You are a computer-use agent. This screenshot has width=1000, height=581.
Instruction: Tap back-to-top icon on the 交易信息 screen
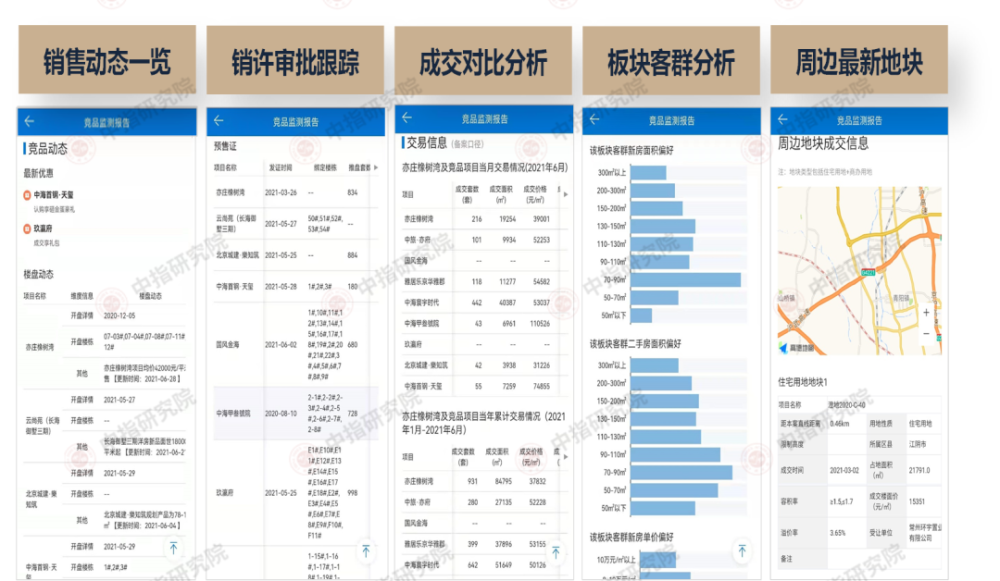coord(555,552)
